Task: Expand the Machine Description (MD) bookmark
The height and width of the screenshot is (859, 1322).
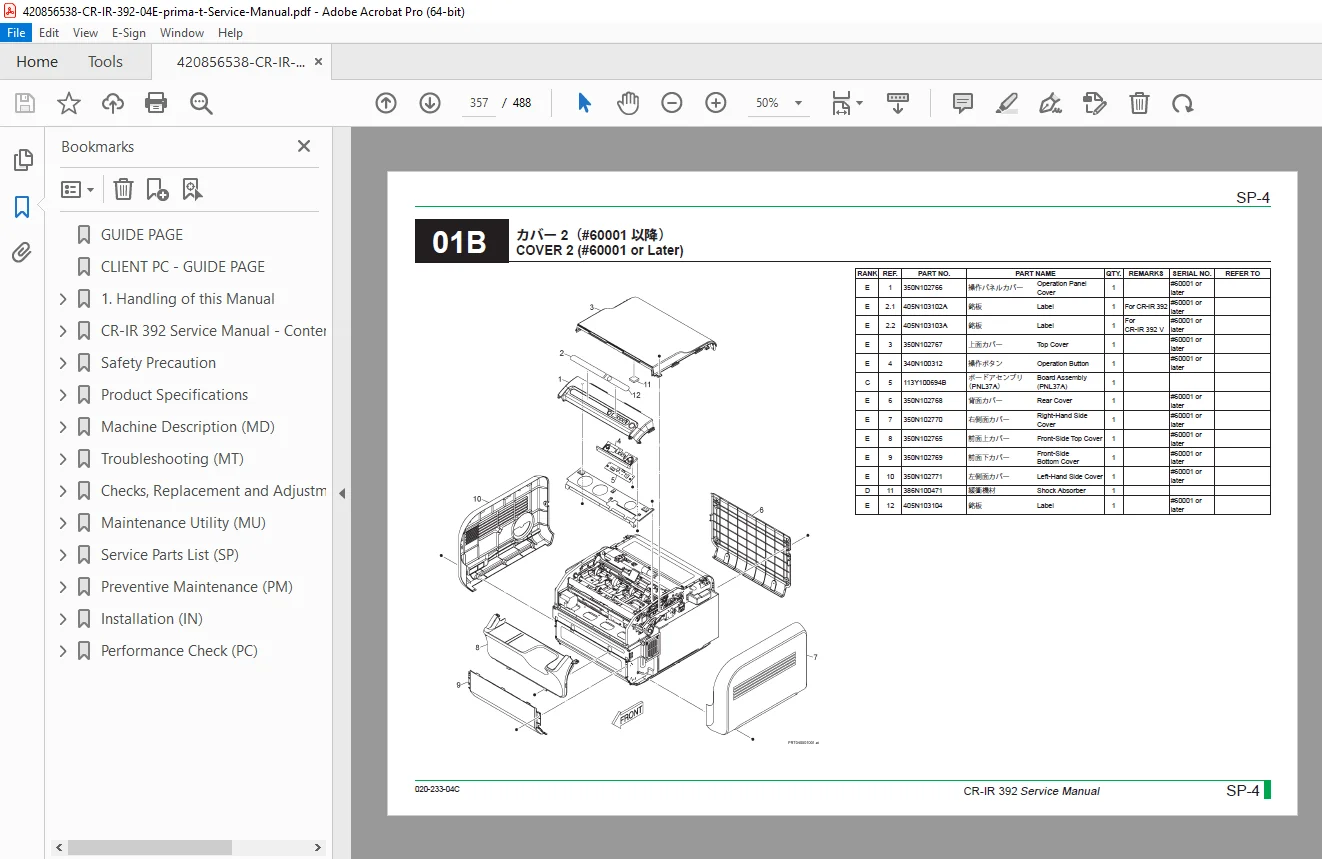Action: (x=63, y=427)
